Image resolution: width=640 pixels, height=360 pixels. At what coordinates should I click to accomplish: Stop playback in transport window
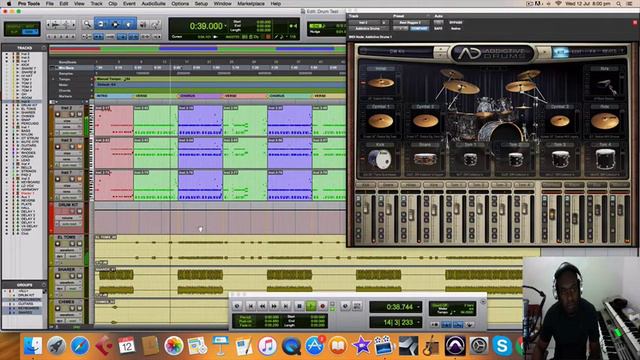point(299,306)
